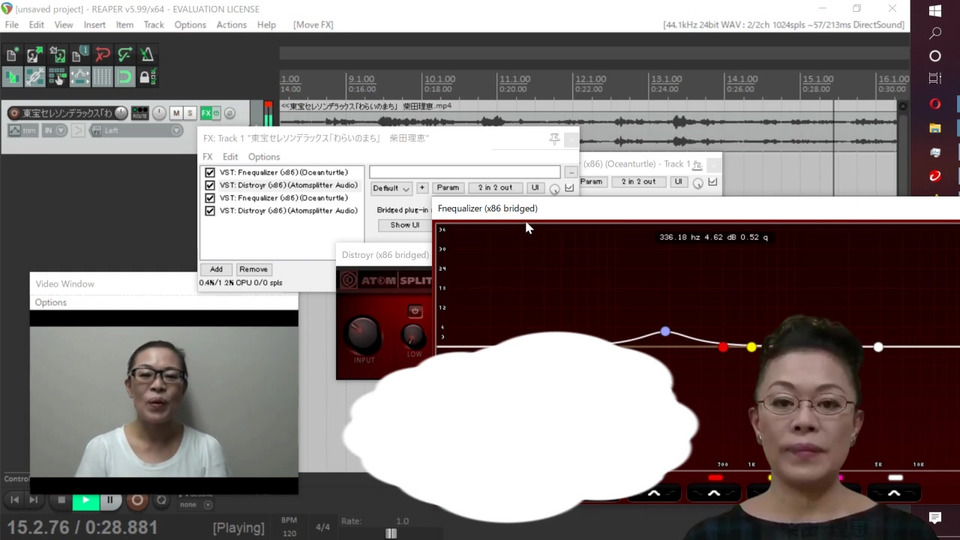Click Param button in Oceanturtle window
The width and height of the screenshot is (960, 540).
coord(591,182)
